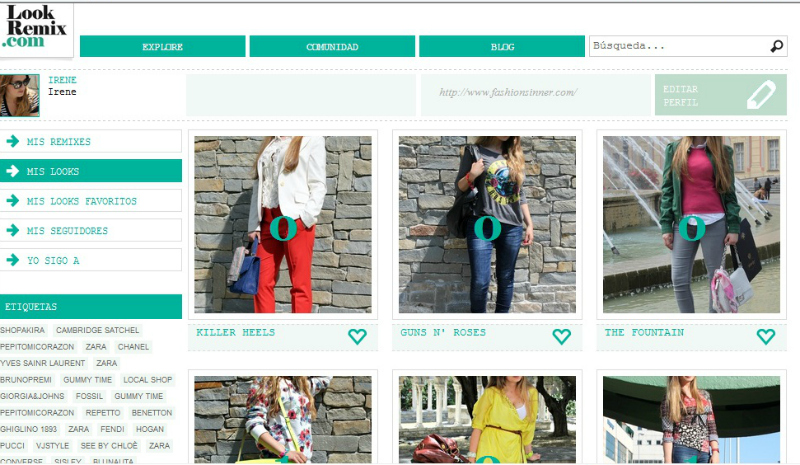Favorite The Fountain look via heart icon
The width and height of the screenshot is (800, 465).
click(765, 336)
